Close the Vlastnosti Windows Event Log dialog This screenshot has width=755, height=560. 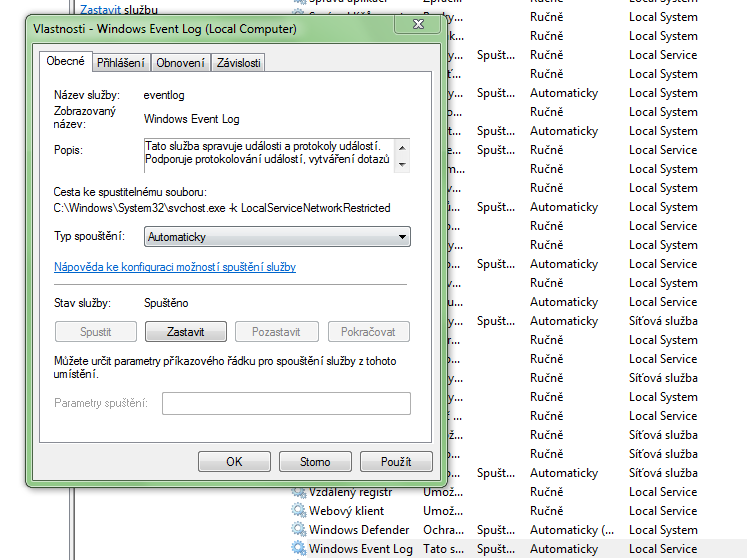tap(418, 24)
